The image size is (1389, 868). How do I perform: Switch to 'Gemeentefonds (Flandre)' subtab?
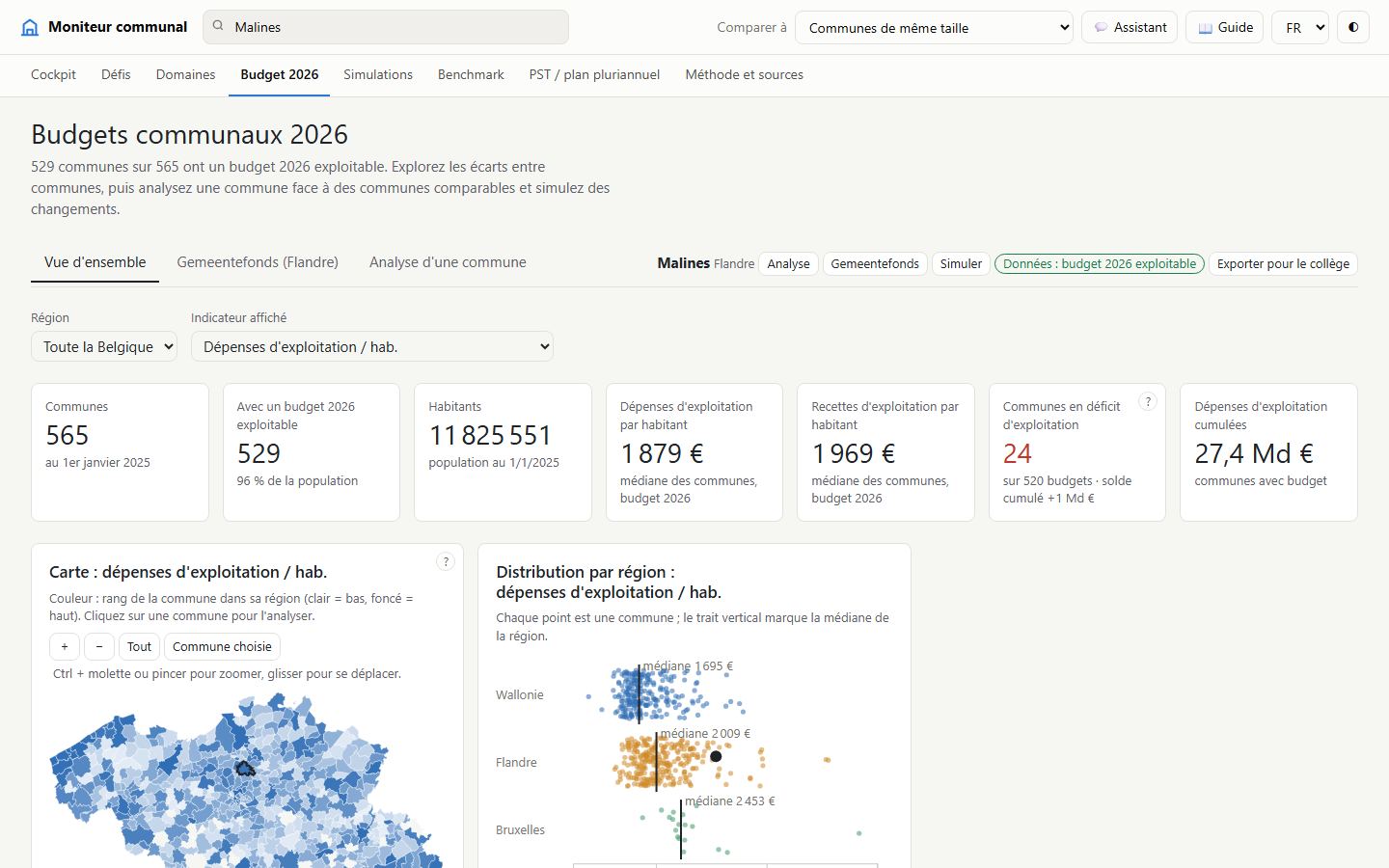point(258,262)
